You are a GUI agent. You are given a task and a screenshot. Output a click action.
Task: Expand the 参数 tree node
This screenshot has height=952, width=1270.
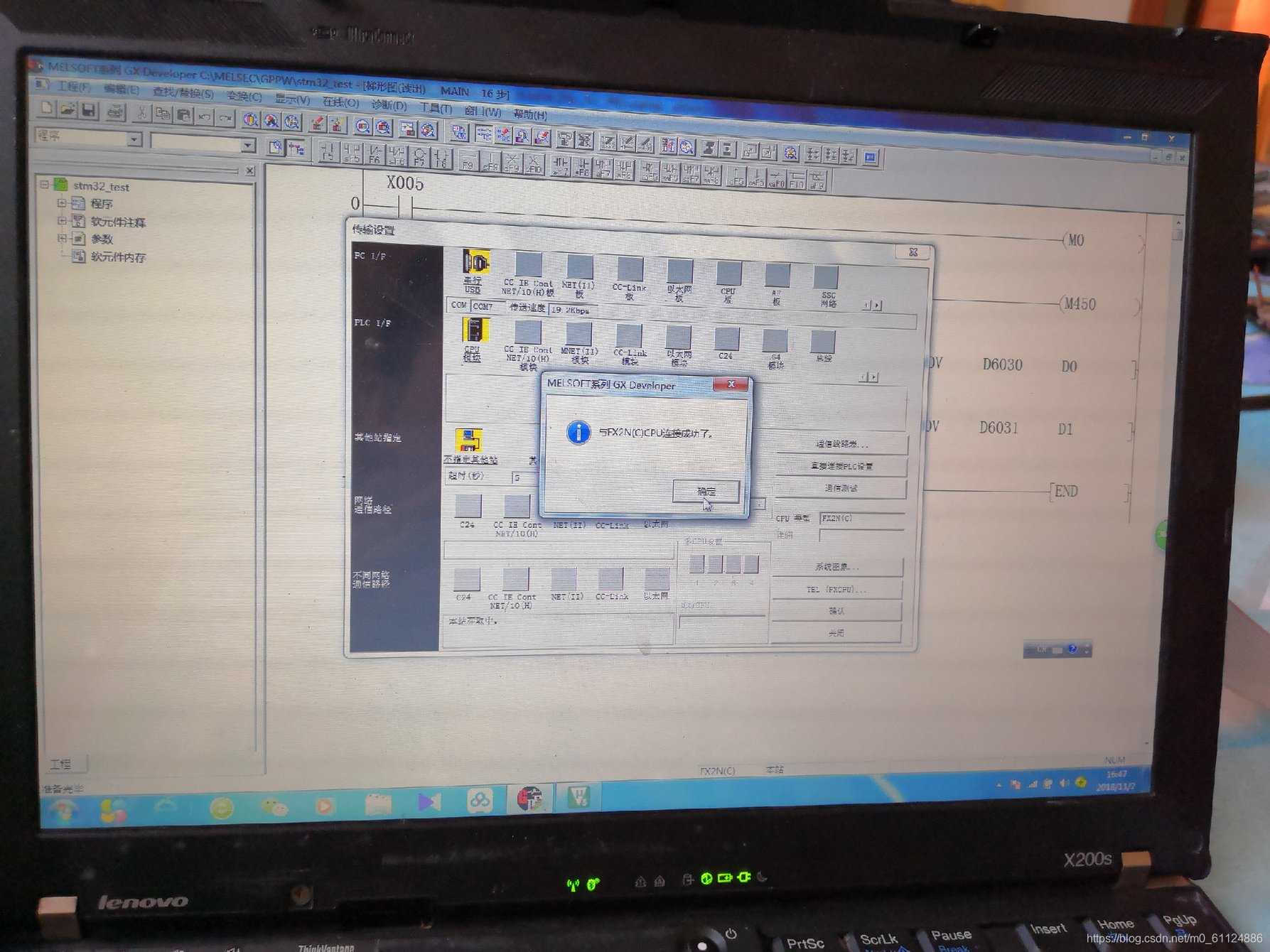click(62, 239)
